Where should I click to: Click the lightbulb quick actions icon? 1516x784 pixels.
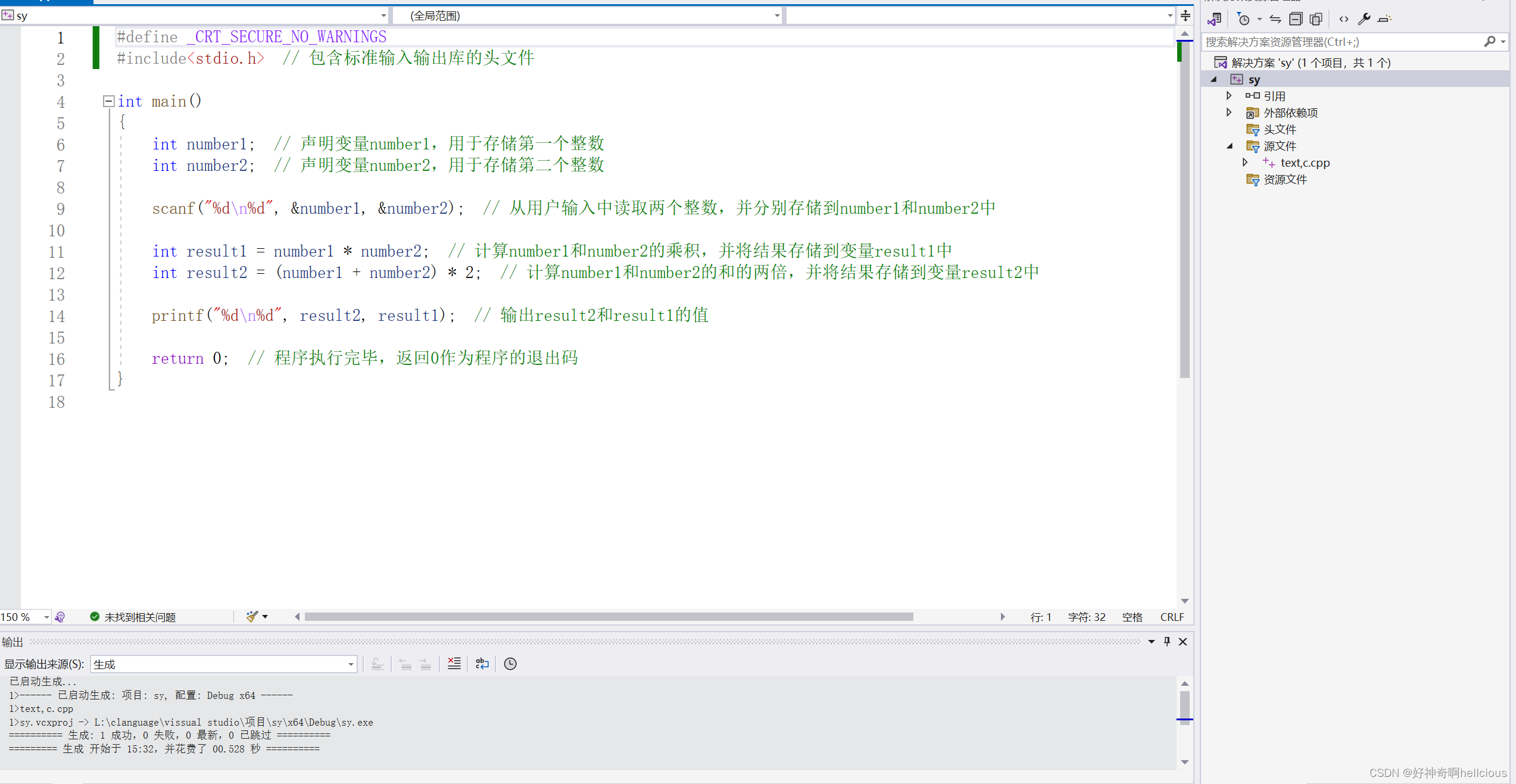click(60, 617)
